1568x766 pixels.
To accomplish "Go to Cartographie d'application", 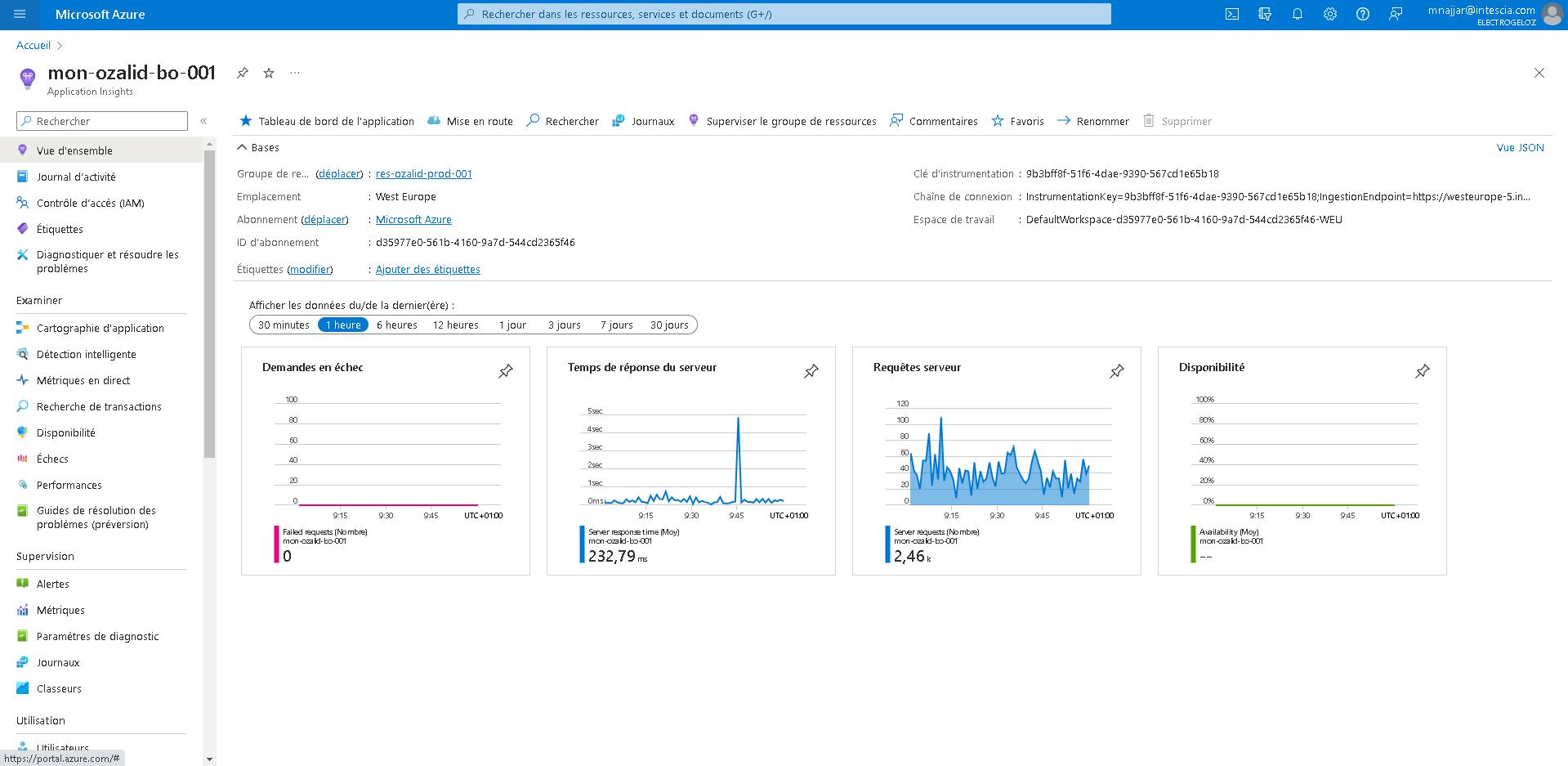I will click(x=100, y=328).
